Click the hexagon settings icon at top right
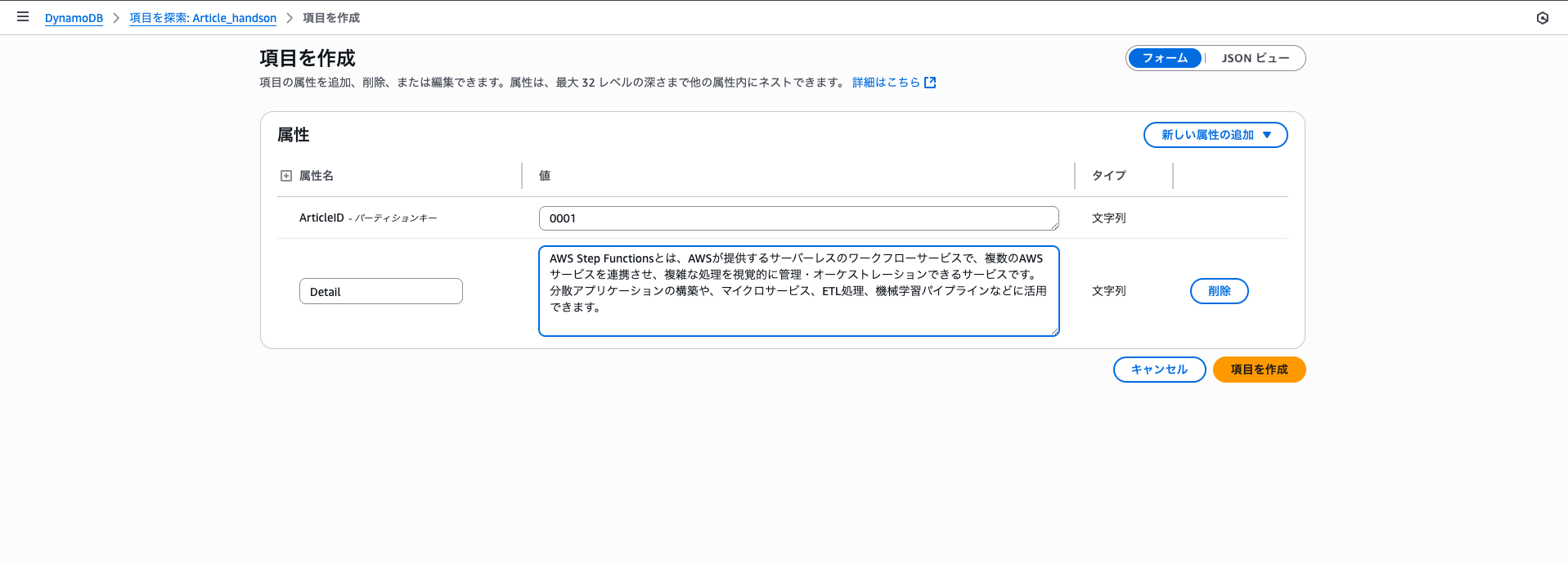Screen dimensions: 1568x565 [x=1542, y=18]
